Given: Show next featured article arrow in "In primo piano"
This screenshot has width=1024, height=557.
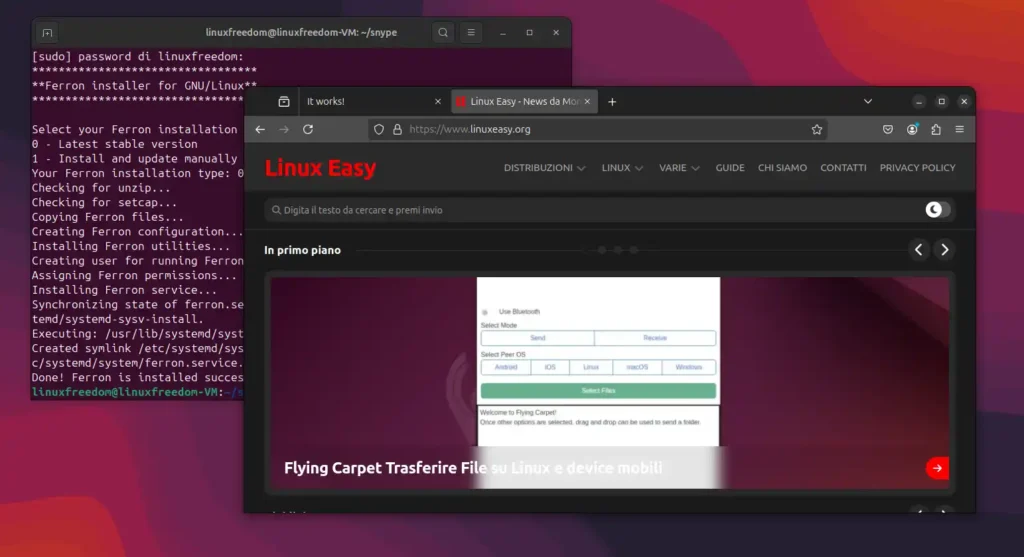Looking at the screenshot, I should 944,249.
